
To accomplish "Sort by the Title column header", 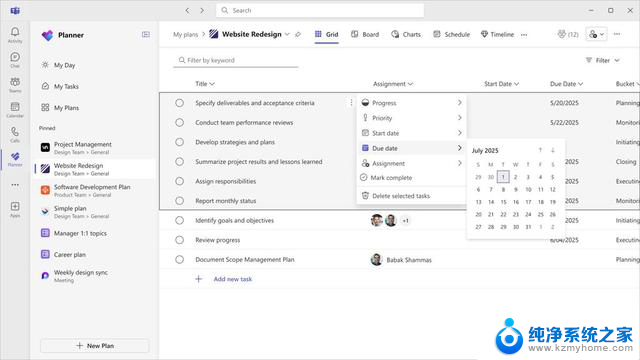I will [205, 84].
